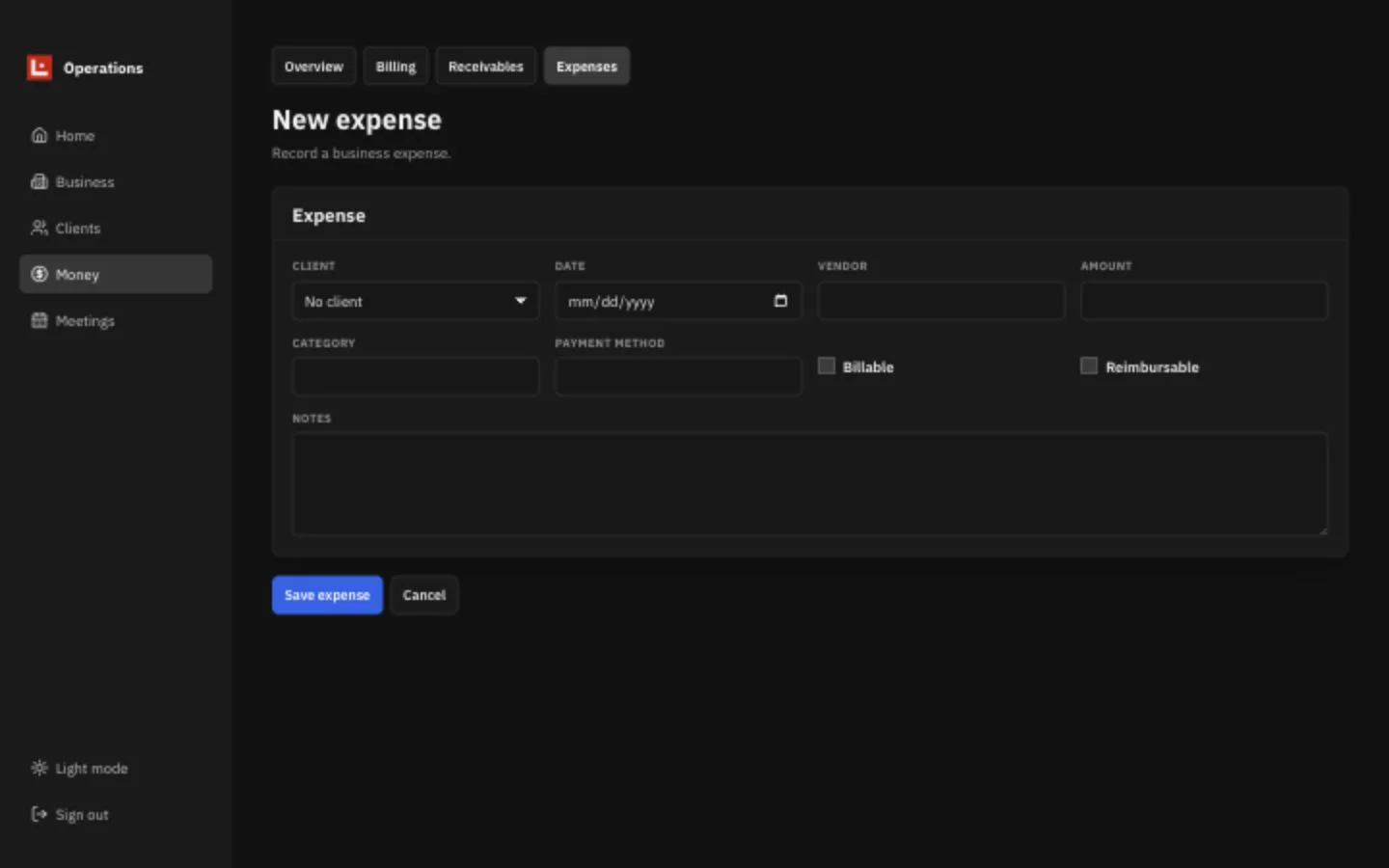Focus the Payment Method input field
The image size is (1389, 868).
(678, 376)
